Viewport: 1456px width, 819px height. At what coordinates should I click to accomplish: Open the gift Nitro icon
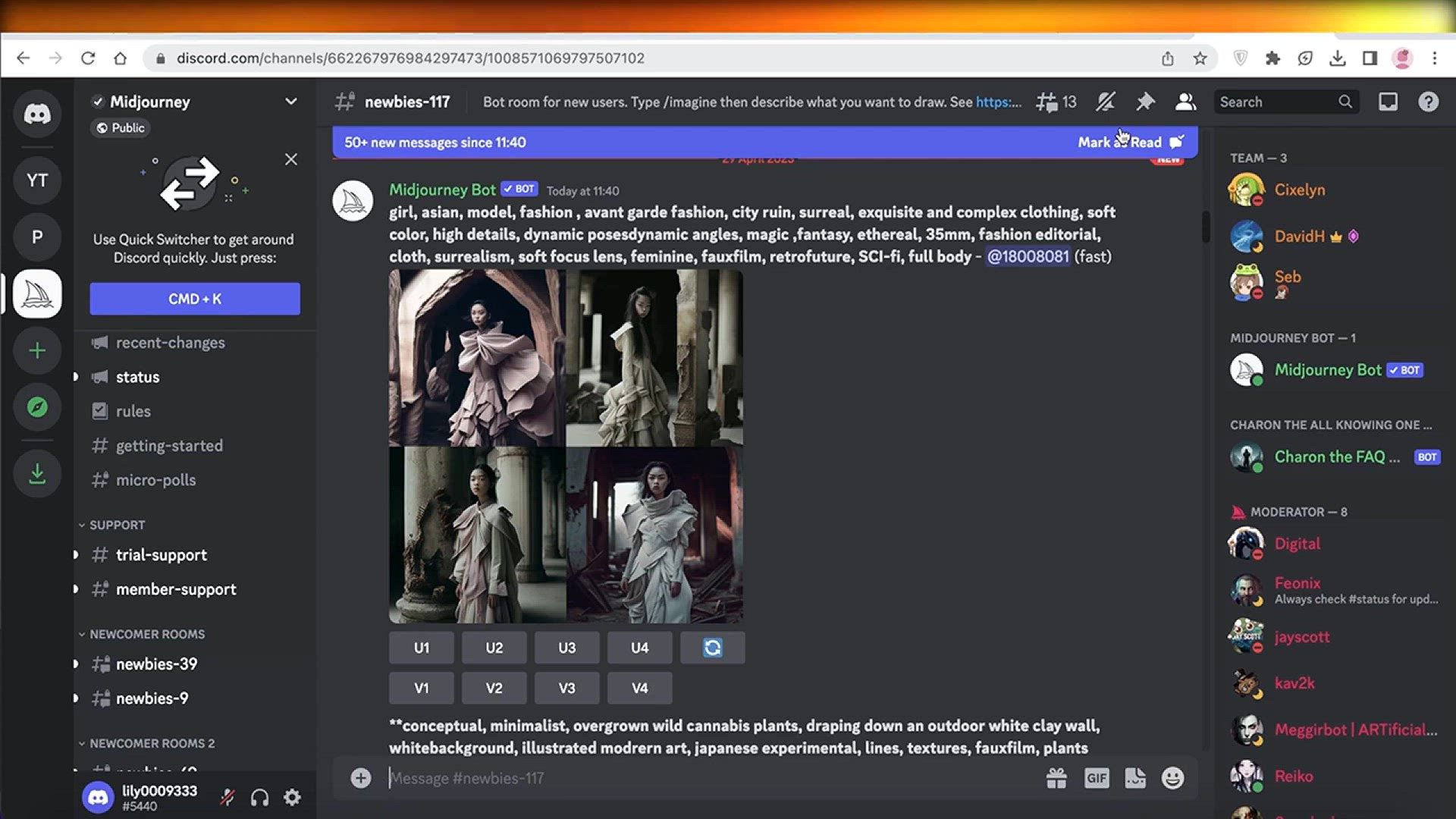(x=1056, y=778)
